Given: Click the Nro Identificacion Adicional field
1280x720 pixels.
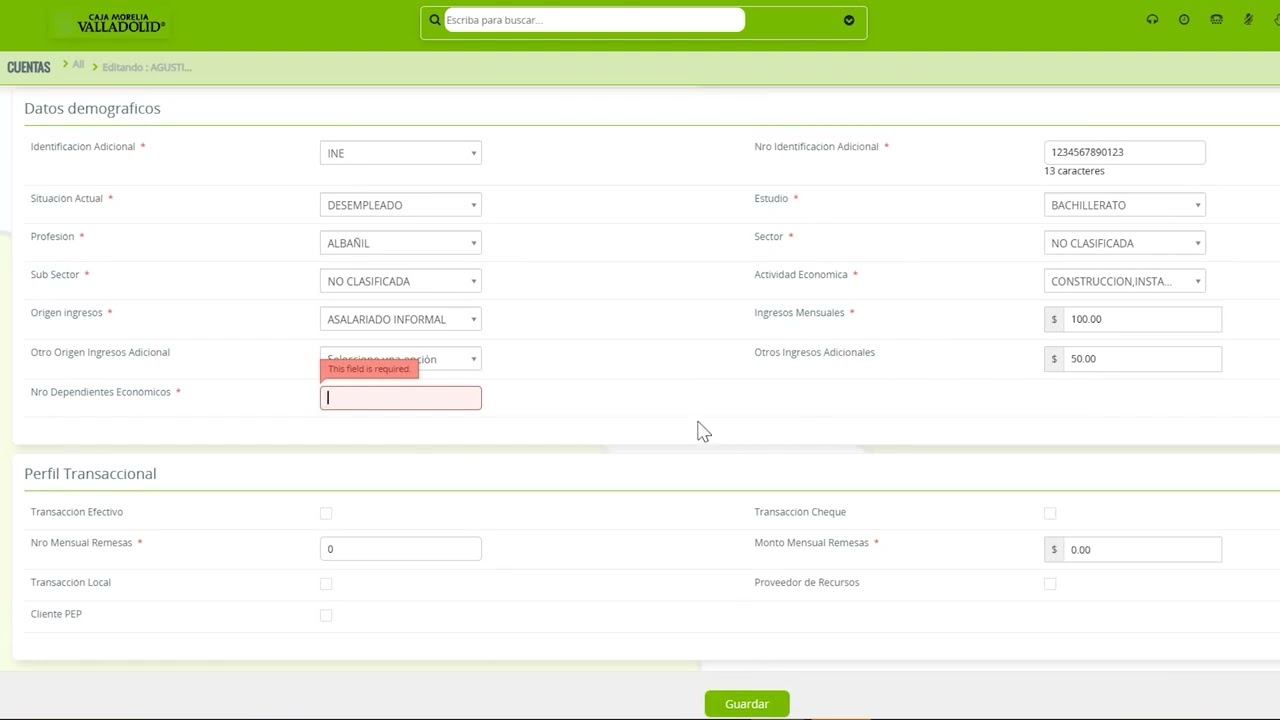Looking at the screenshot, I should [x=1124, y=152].
